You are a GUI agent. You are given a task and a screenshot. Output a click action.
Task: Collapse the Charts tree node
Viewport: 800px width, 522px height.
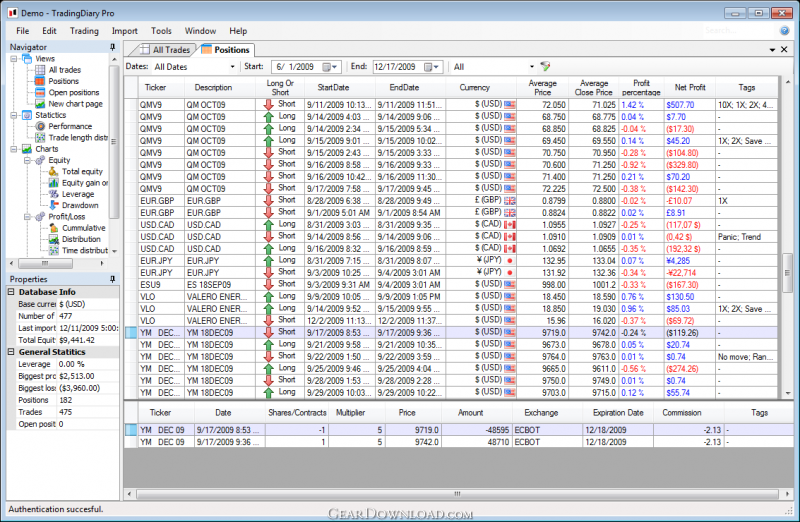click(x=14, y=149)
